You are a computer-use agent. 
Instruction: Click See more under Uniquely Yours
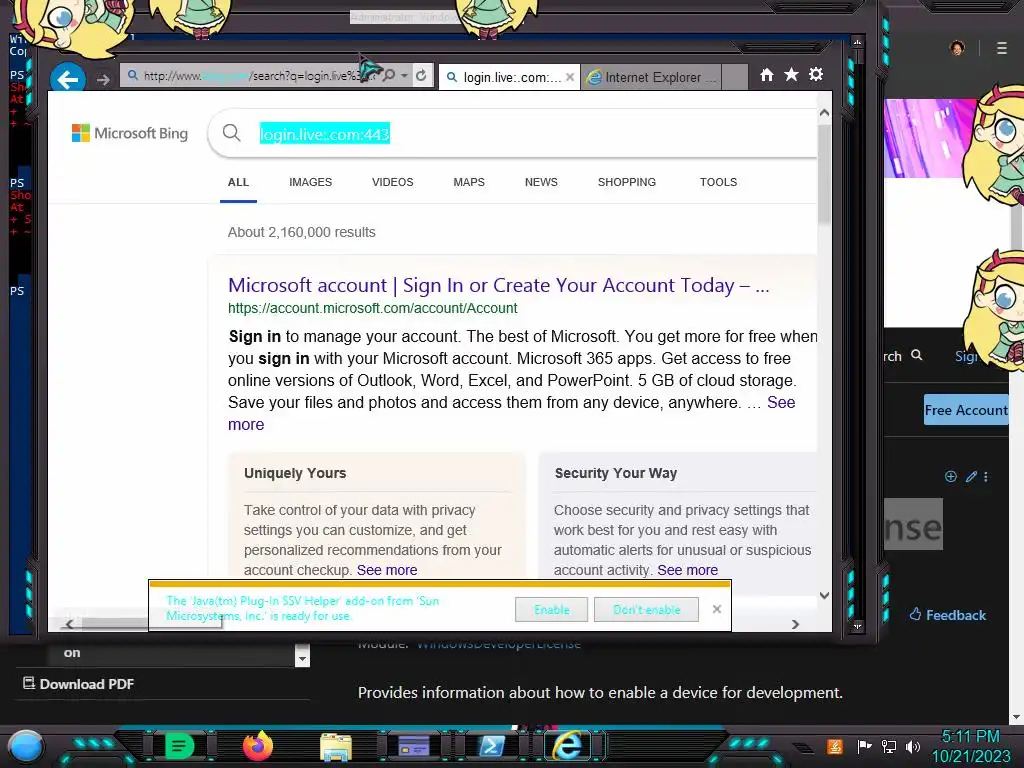387,570
